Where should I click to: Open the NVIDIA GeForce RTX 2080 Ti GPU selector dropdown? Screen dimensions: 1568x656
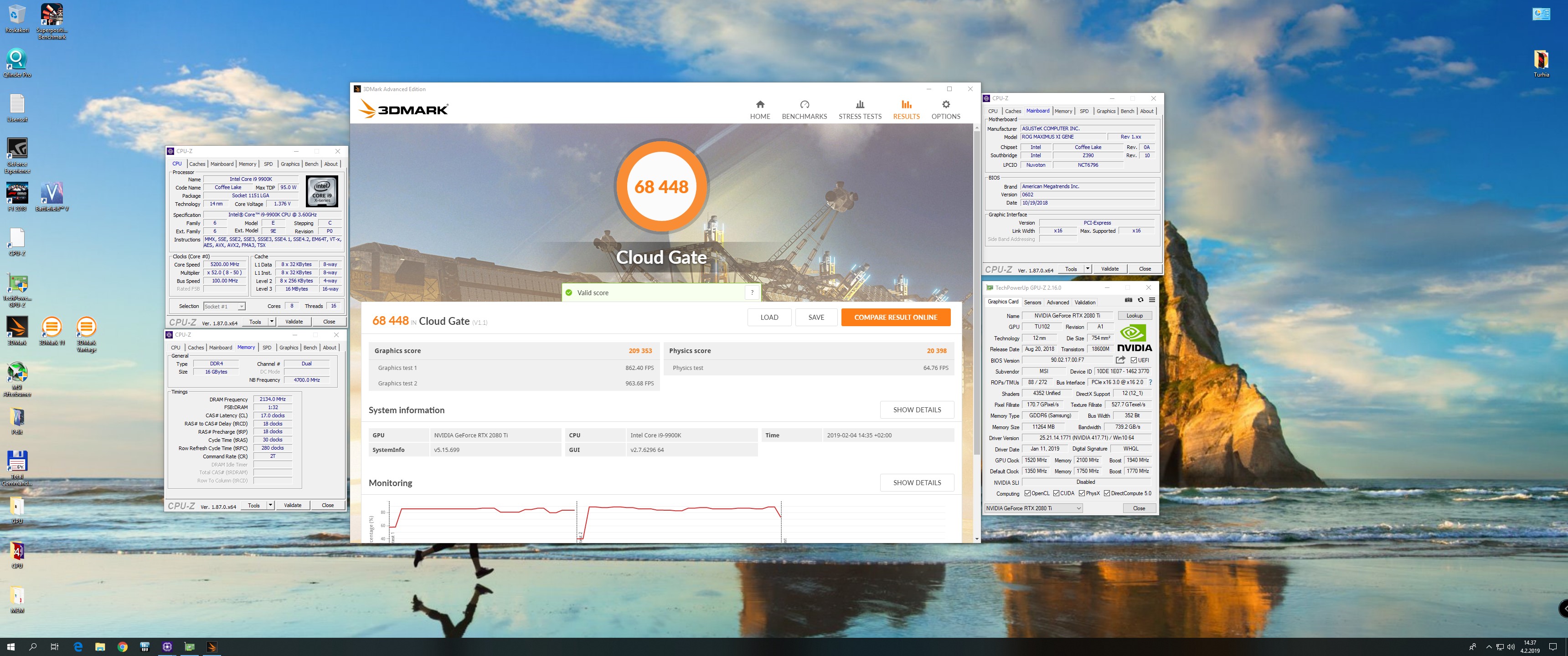click(1034, 508)
